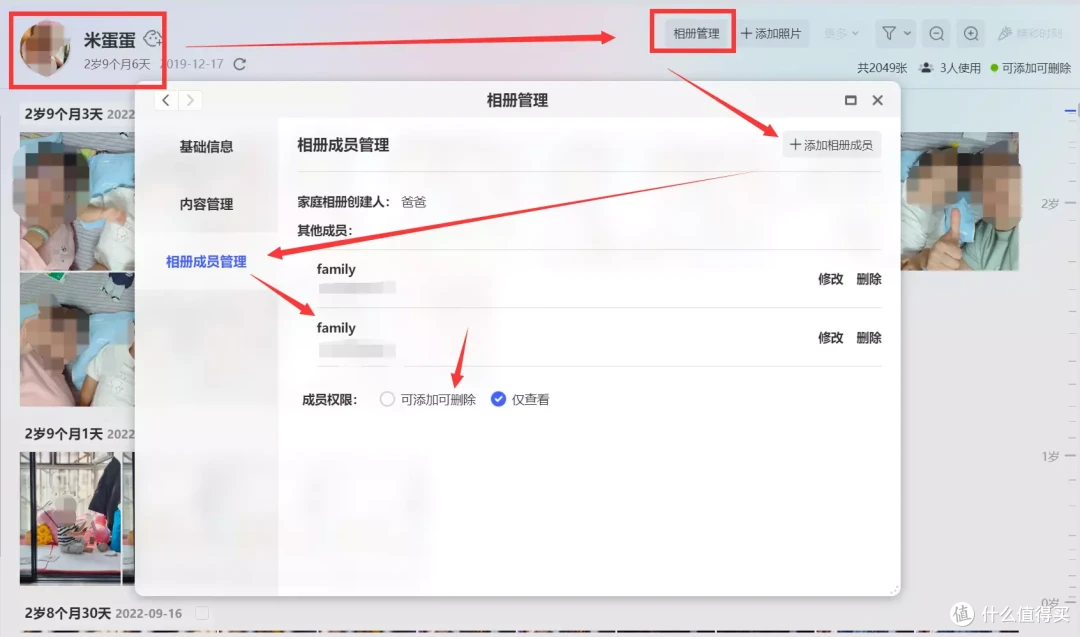Select 相册成员管理 tab

point(206,262)
